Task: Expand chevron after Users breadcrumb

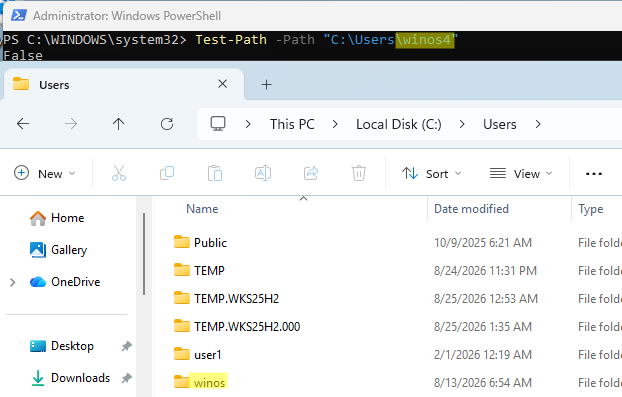Action: click(538, 124)
